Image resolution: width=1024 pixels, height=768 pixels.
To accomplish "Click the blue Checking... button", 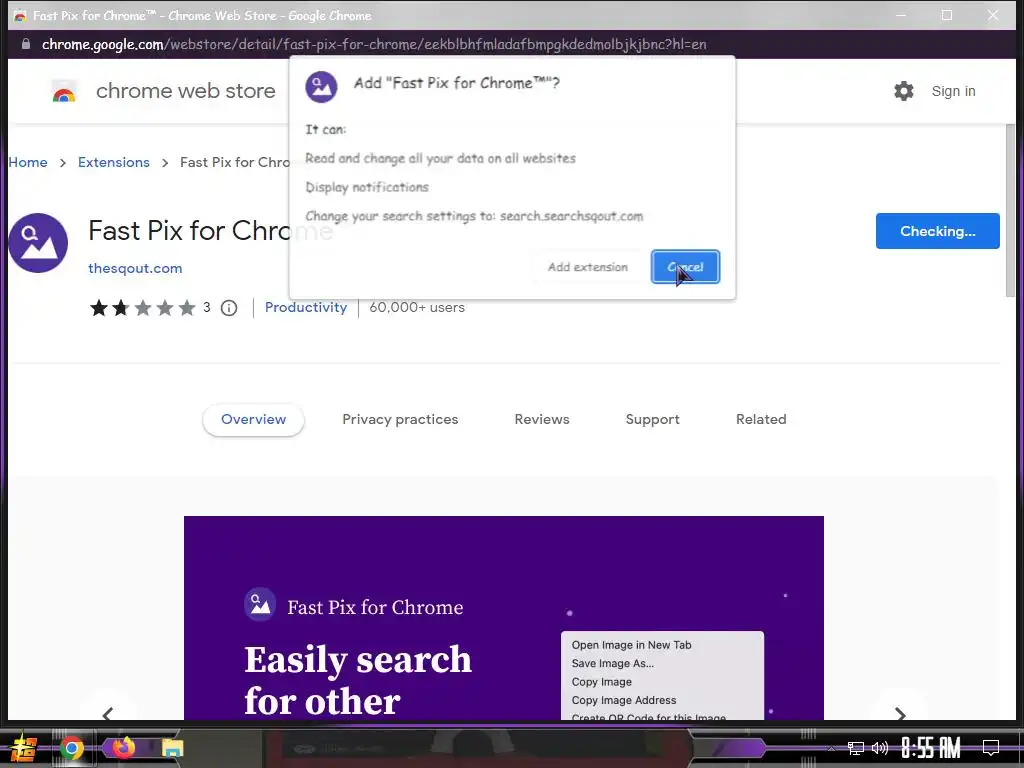I will pyautogui.click(x=937, y=231).
